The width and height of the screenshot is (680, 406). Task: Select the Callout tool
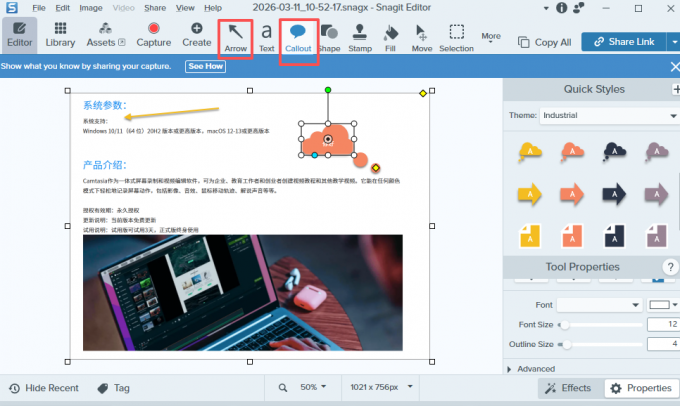298,36
